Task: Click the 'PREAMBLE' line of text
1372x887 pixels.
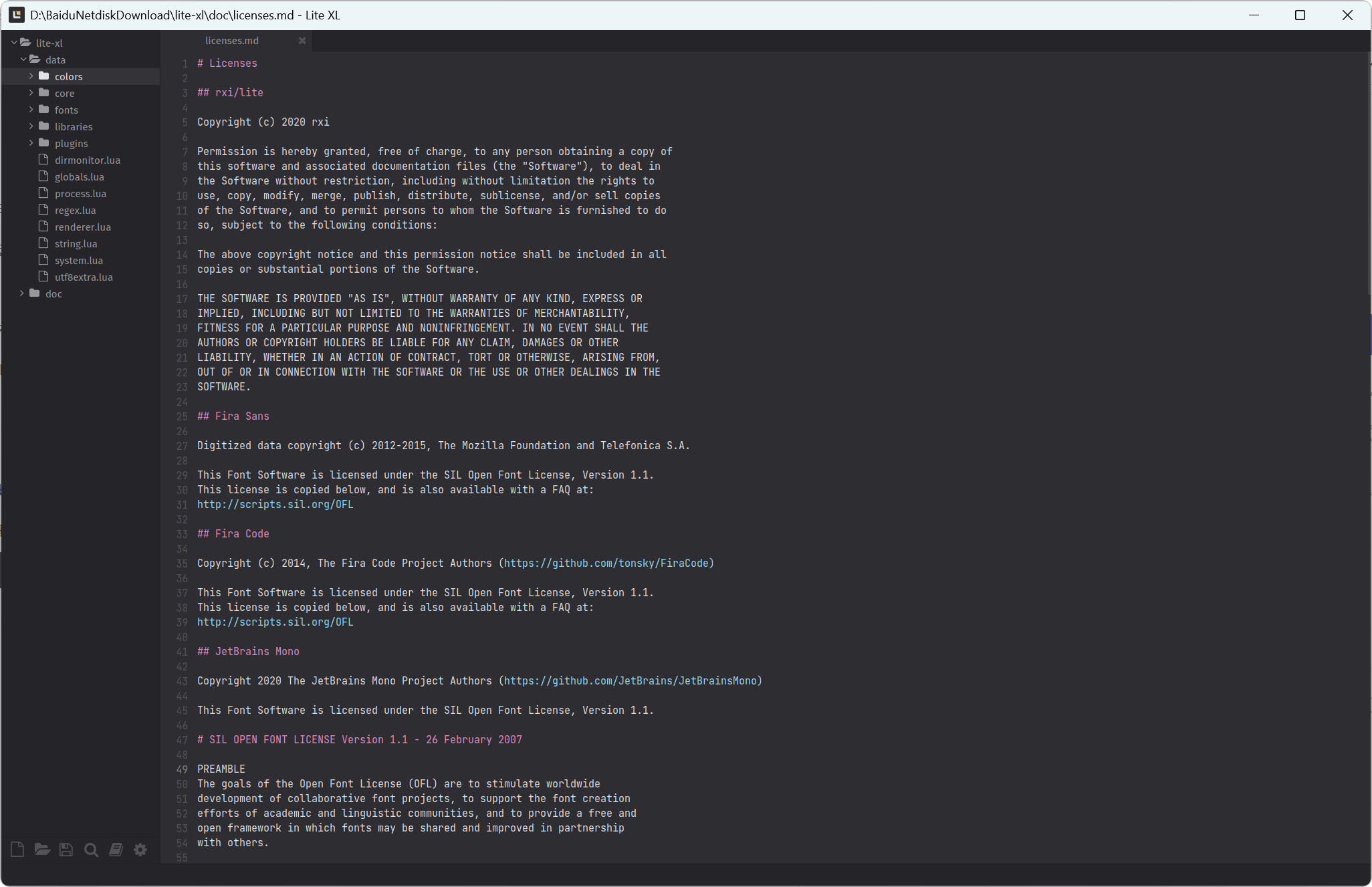Action: coord(221,769)
